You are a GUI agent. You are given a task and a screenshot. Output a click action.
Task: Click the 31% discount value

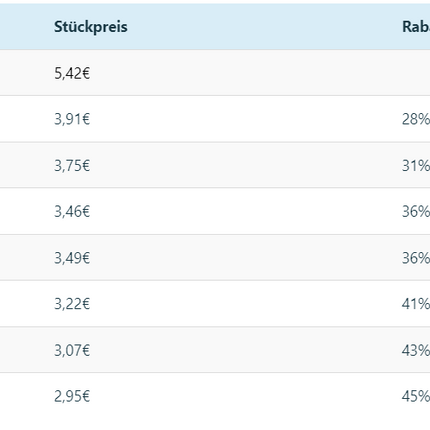[416, 165]
